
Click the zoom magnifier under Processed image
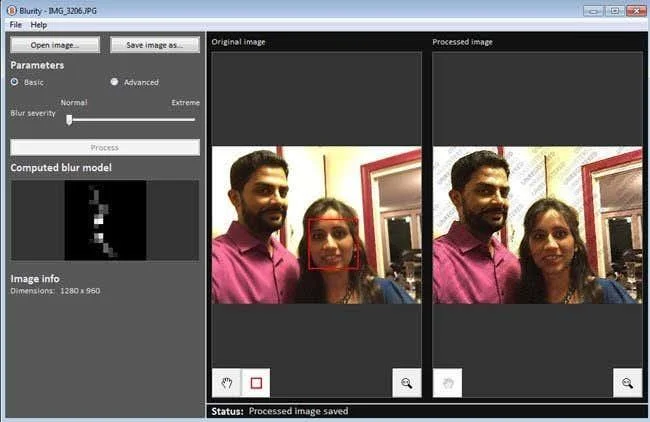click(x=628, y=383)
